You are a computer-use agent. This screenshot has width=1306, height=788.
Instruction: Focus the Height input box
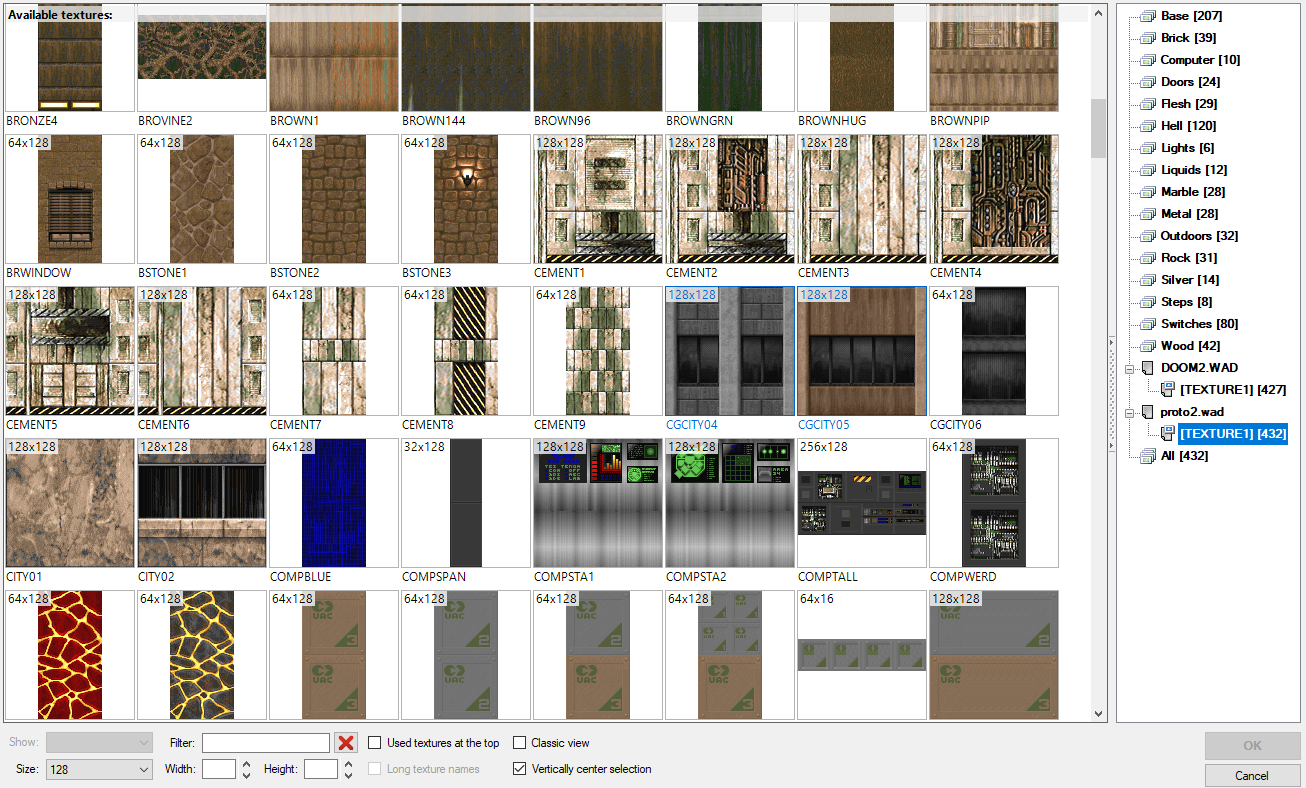(321, 769)
